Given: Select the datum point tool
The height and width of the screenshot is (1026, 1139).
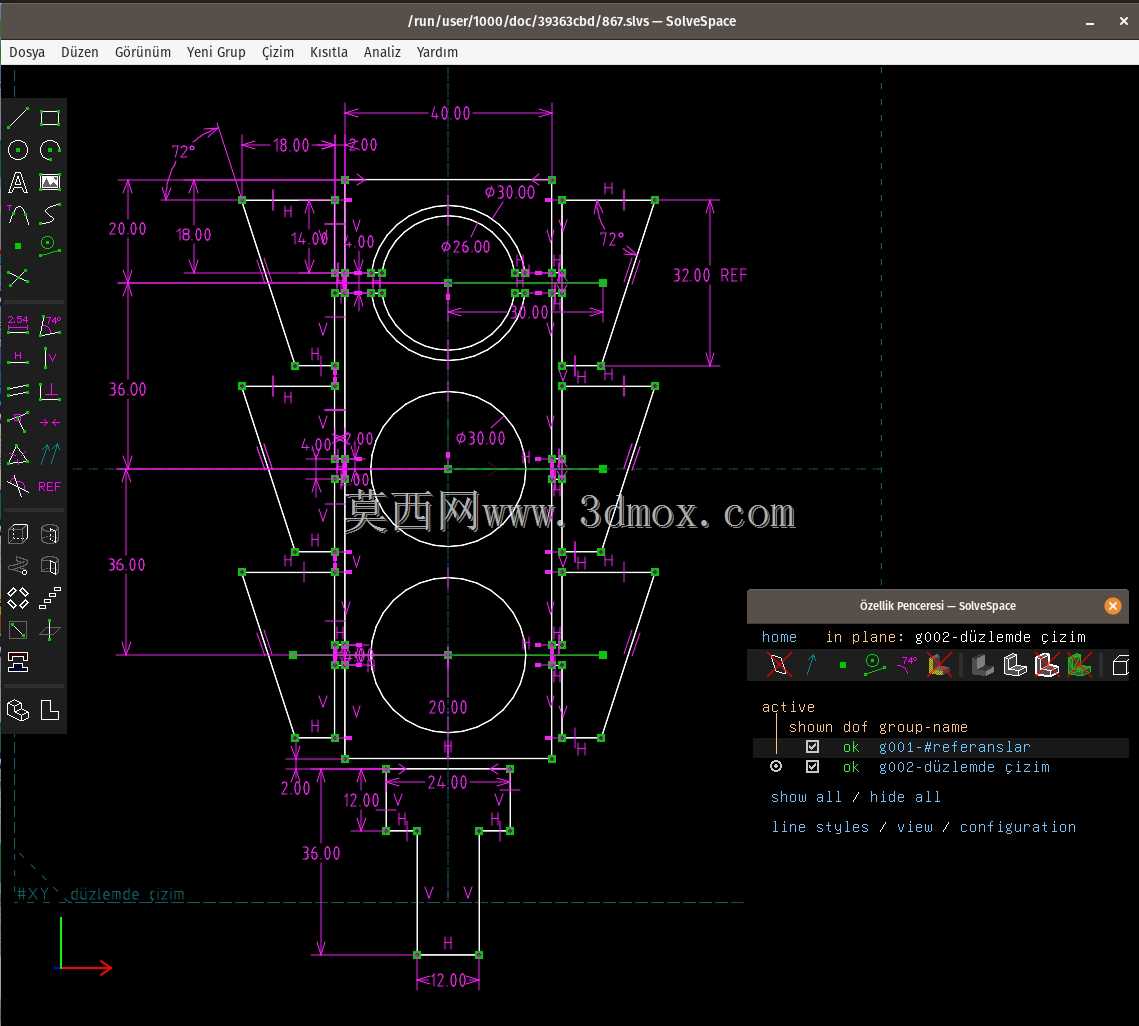Looking at the screenshot, I should pos(18,246).
